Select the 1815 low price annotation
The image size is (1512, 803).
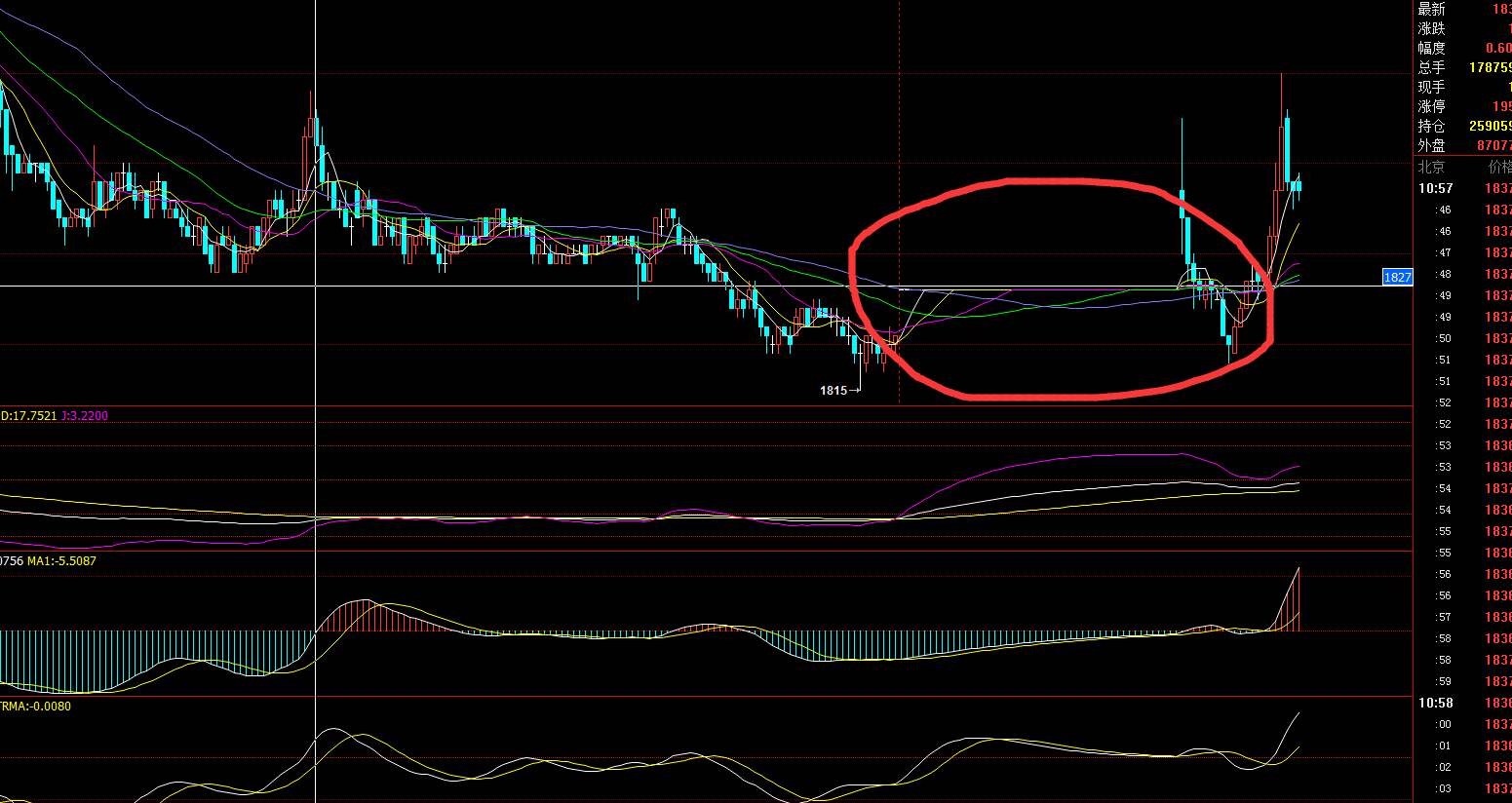pyautogui.click(x=834, y=391)
